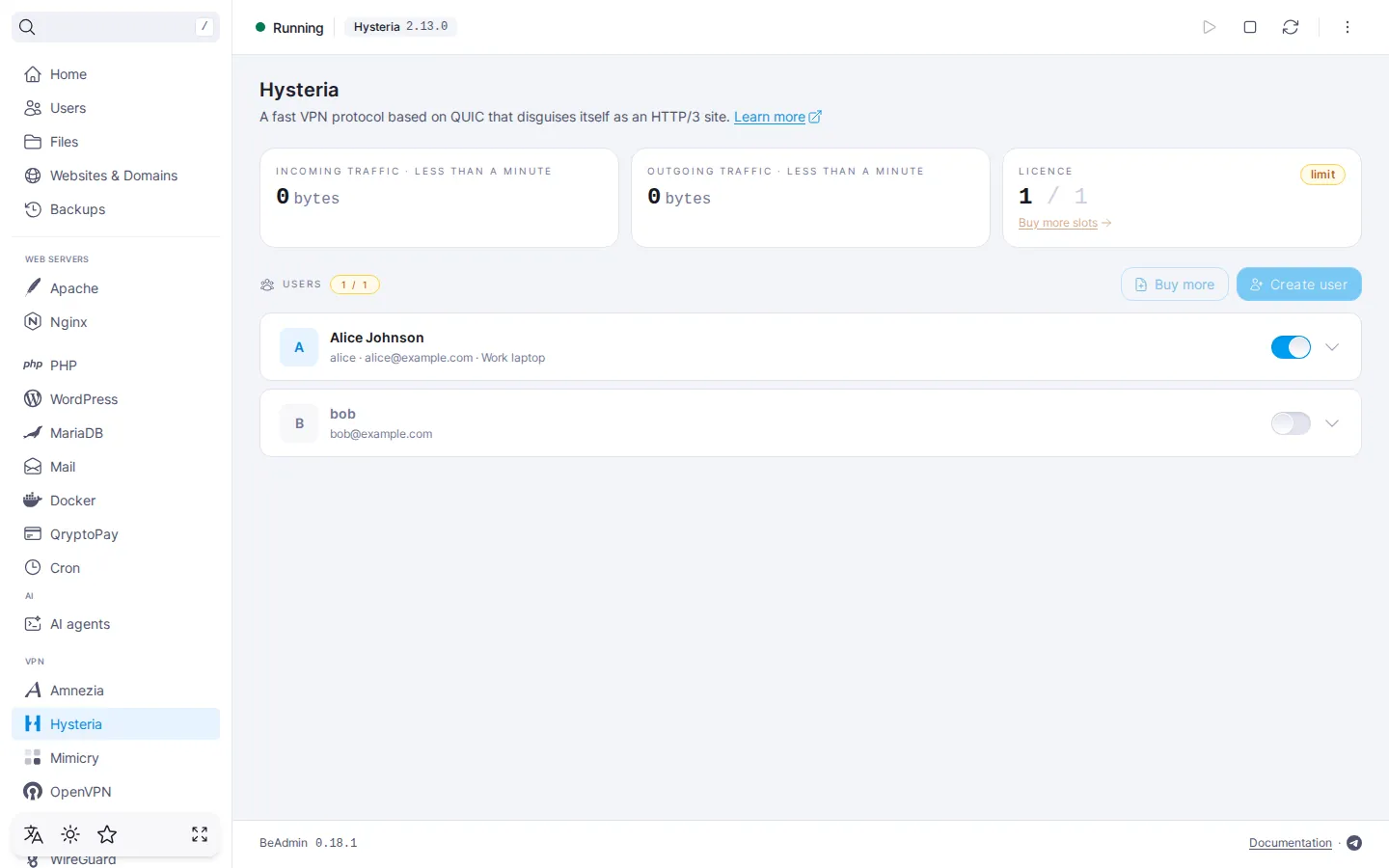This screenshot has width=1389, height=868.
Task: Click the search magnifier icon
Action: [27, 27]
